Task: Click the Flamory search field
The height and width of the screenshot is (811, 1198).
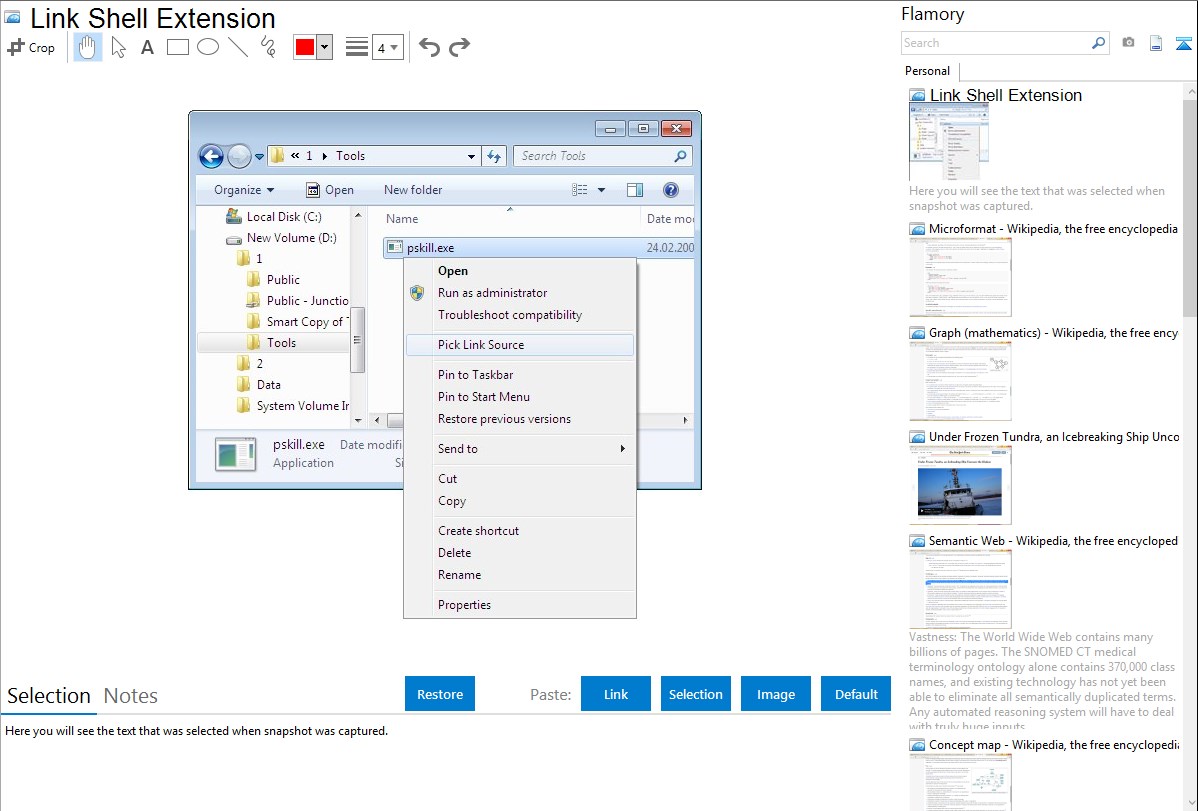Action: 995,43
